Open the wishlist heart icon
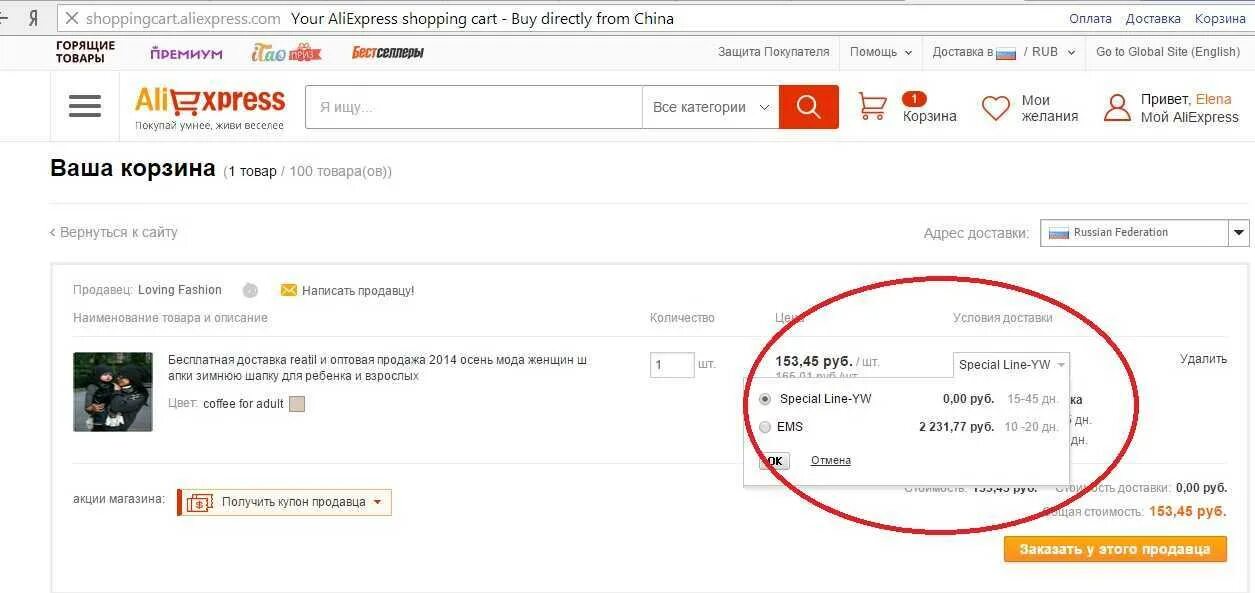 [x=996, y=108]
